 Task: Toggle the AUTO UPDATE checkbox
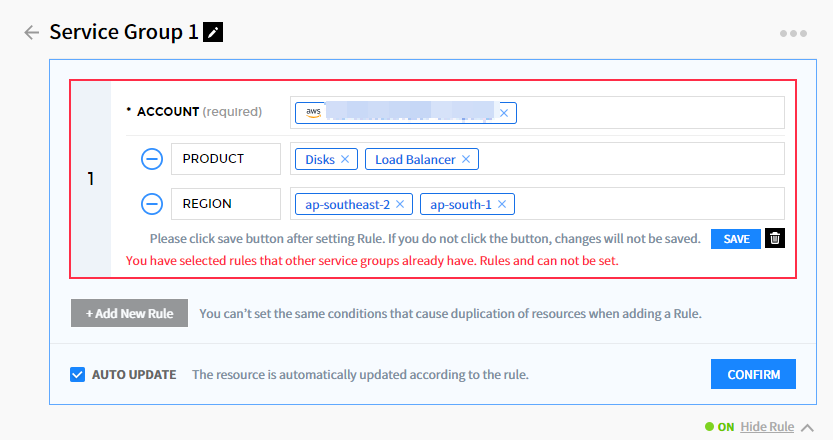tap(77, 375)
